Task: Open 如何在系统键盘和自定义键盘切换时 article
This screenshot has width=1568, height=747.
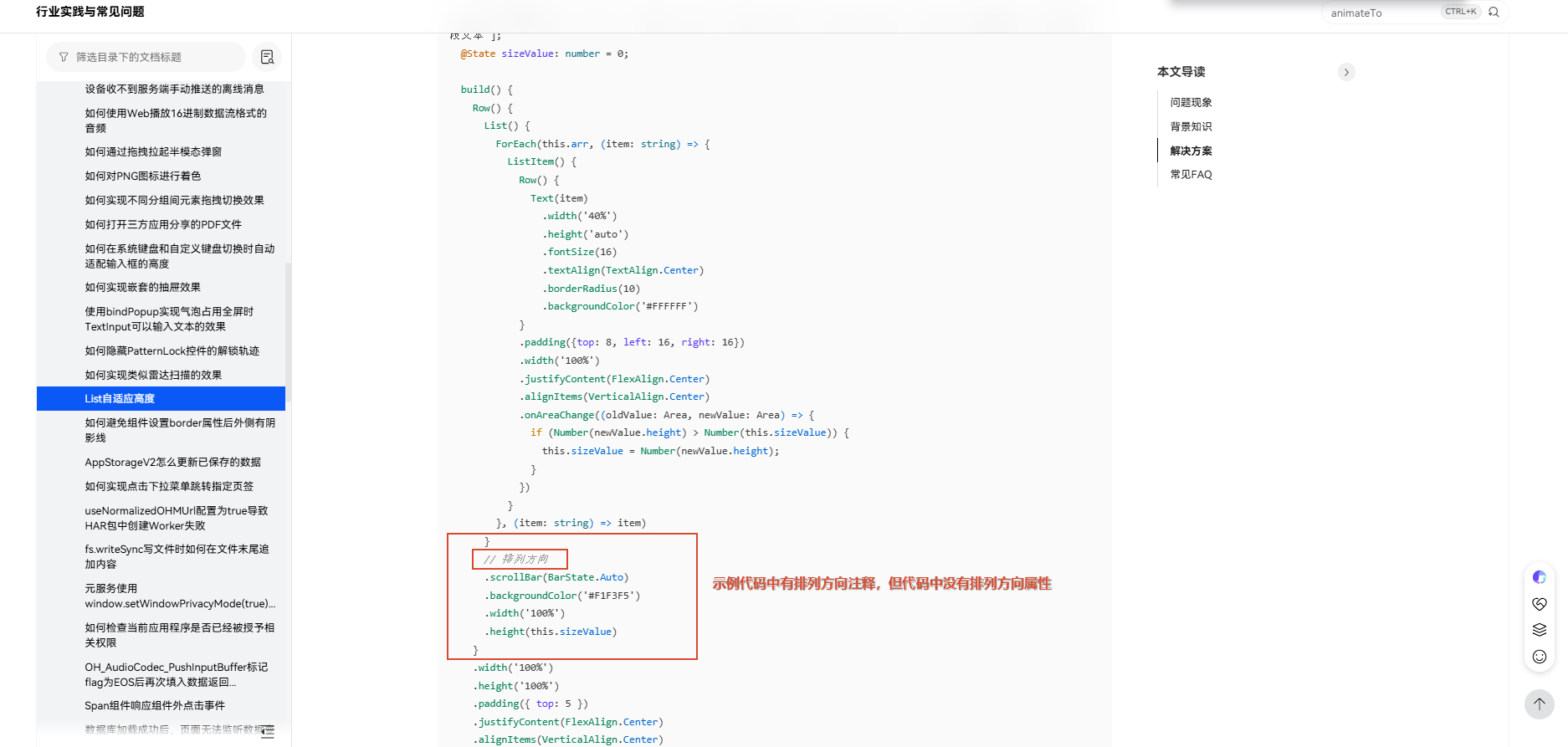Action: tap(179, 256)
